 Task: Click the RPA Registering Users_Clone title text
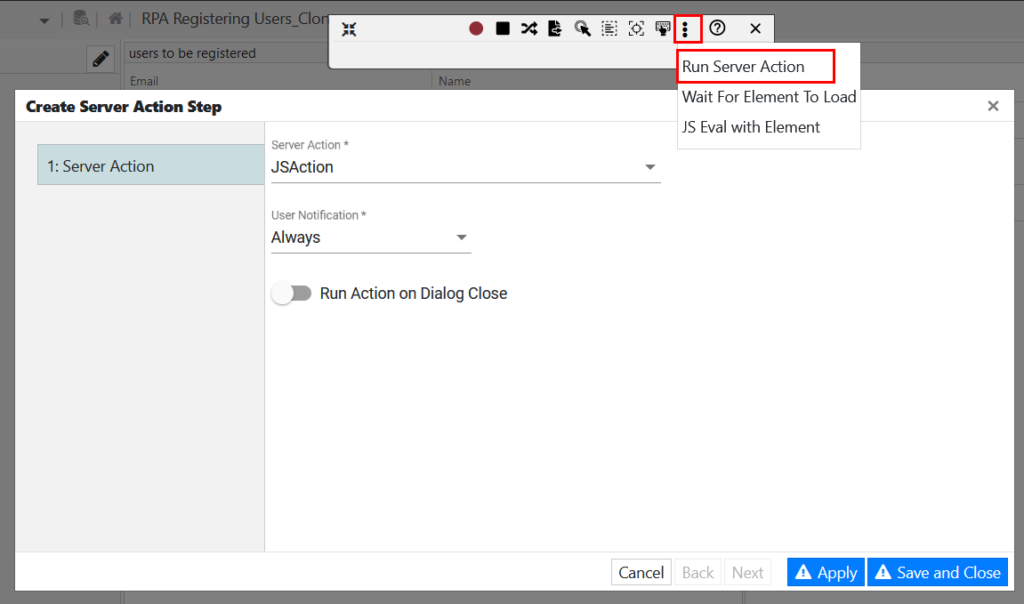pyautogui.click(x=235, y=18)
